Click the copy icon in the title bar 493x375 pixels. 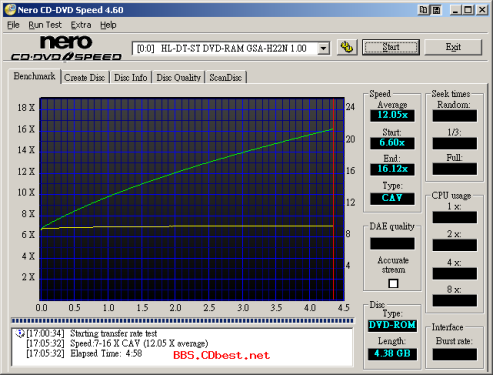(423, 10)
